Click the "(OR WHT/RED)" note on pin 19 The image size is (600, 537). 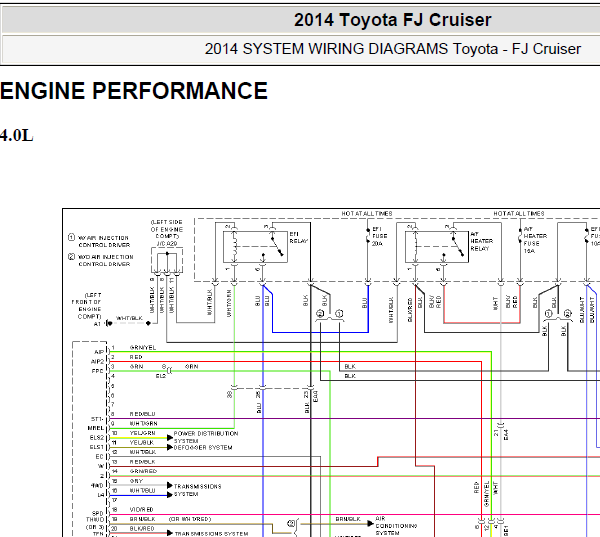point(190,519)
